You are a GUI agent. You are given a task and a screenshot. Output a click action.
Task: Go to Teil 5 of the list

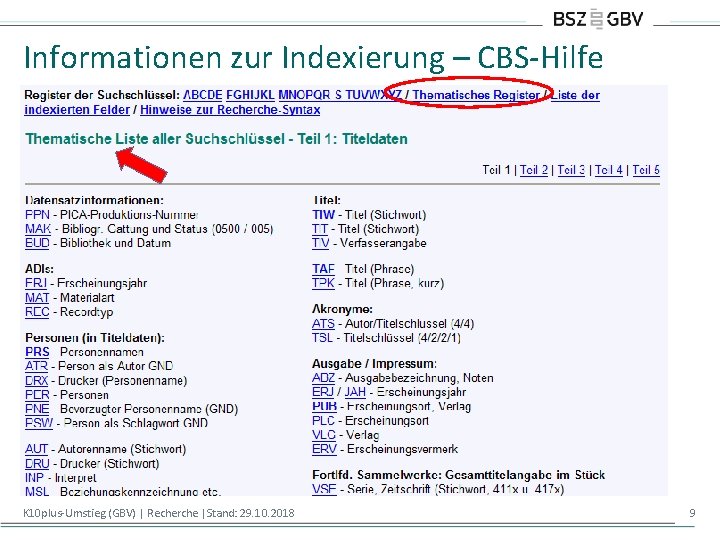coord(646,170)
